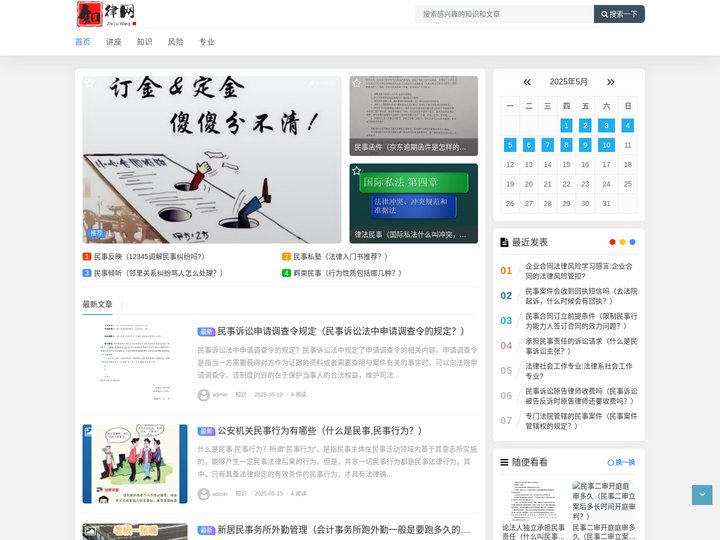Select May 1 in the calendar
This screenshot has width=720, height=540.
(x=566, y=125)
